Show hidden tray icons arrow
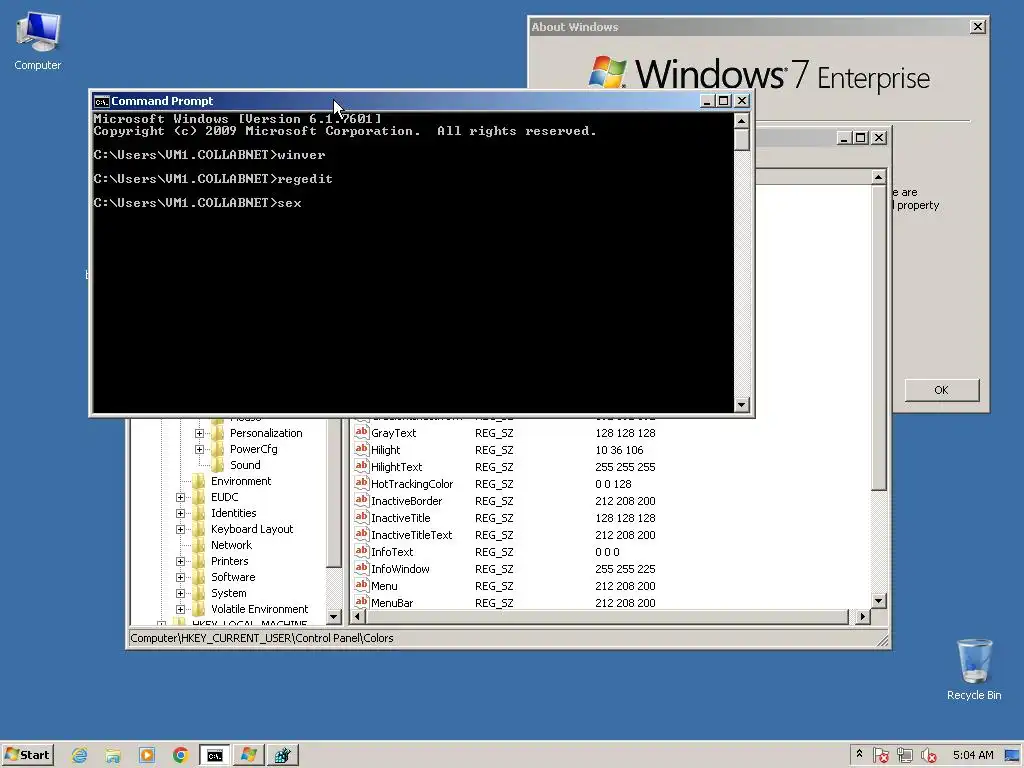 click(x=859, y=754)
